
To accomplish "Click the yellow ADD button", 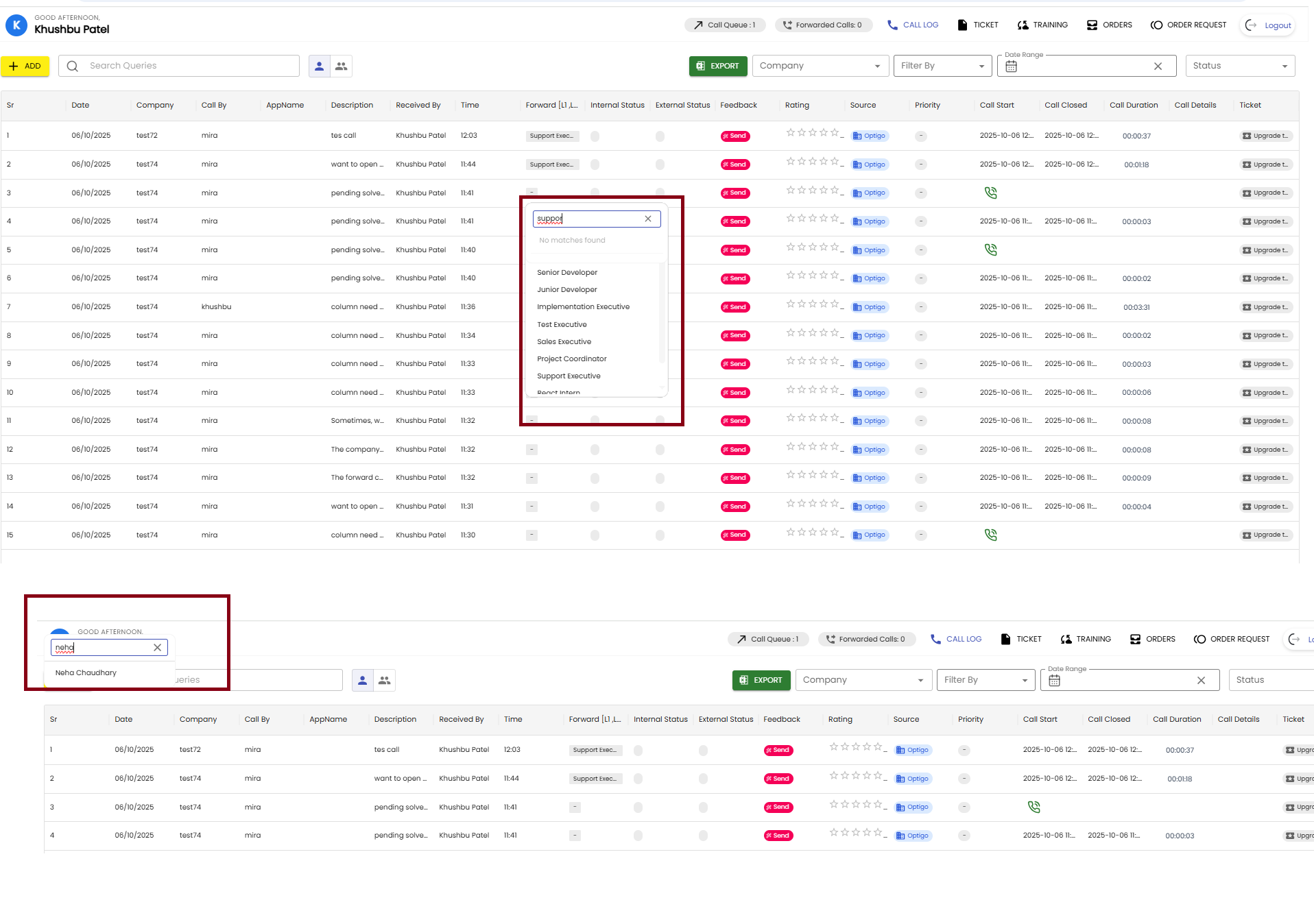I will pos(25,66).
